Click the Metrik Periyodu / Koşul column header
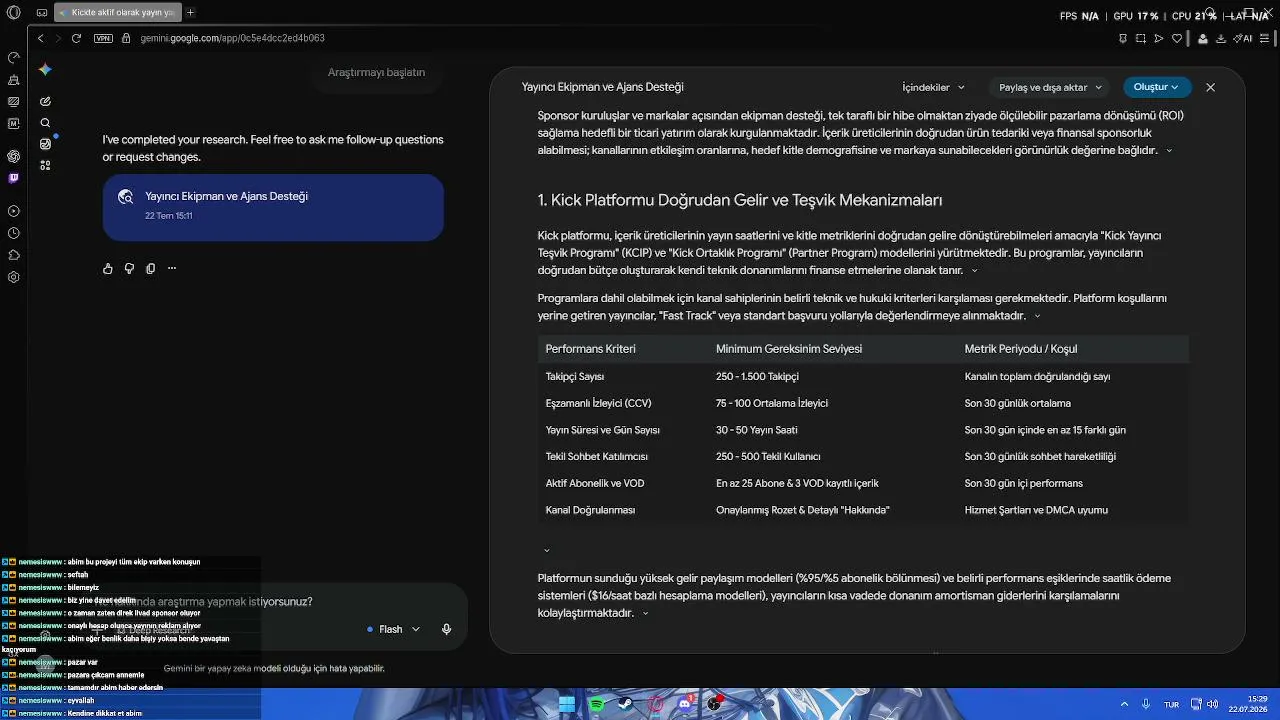 click(1021, 349)
